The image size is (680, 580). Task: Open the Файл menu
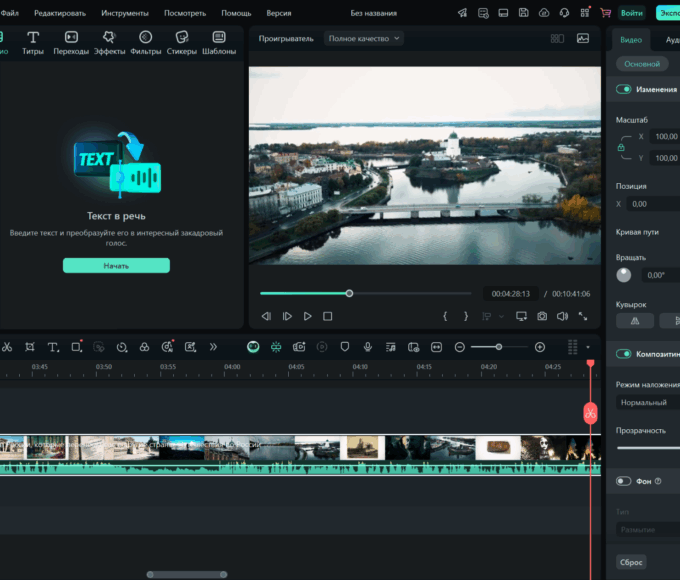[x=10, y=13]
